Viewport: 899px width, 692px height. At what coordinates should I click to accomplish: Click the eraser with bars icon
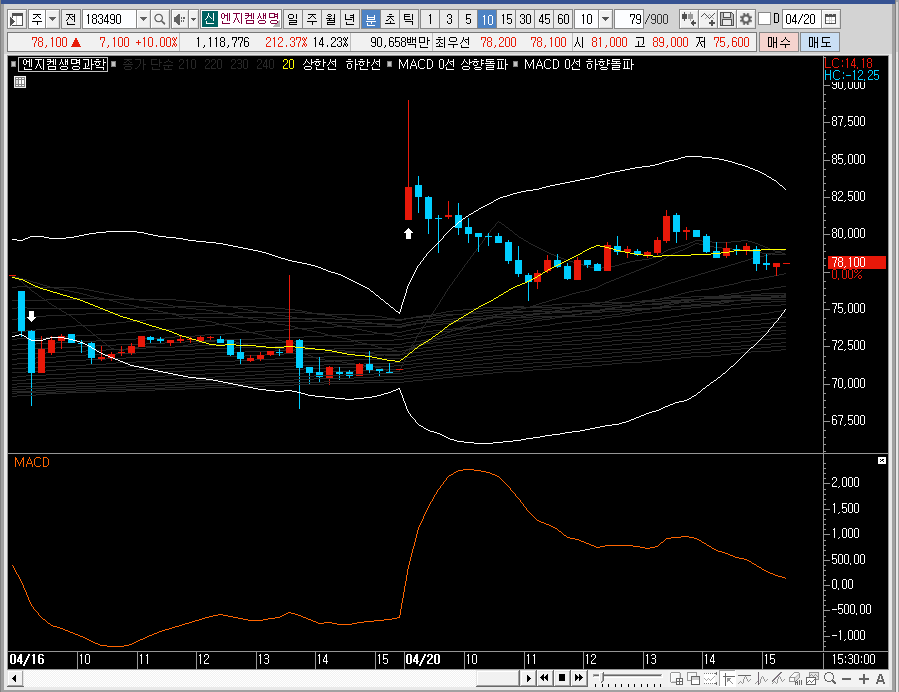(795, 679)
